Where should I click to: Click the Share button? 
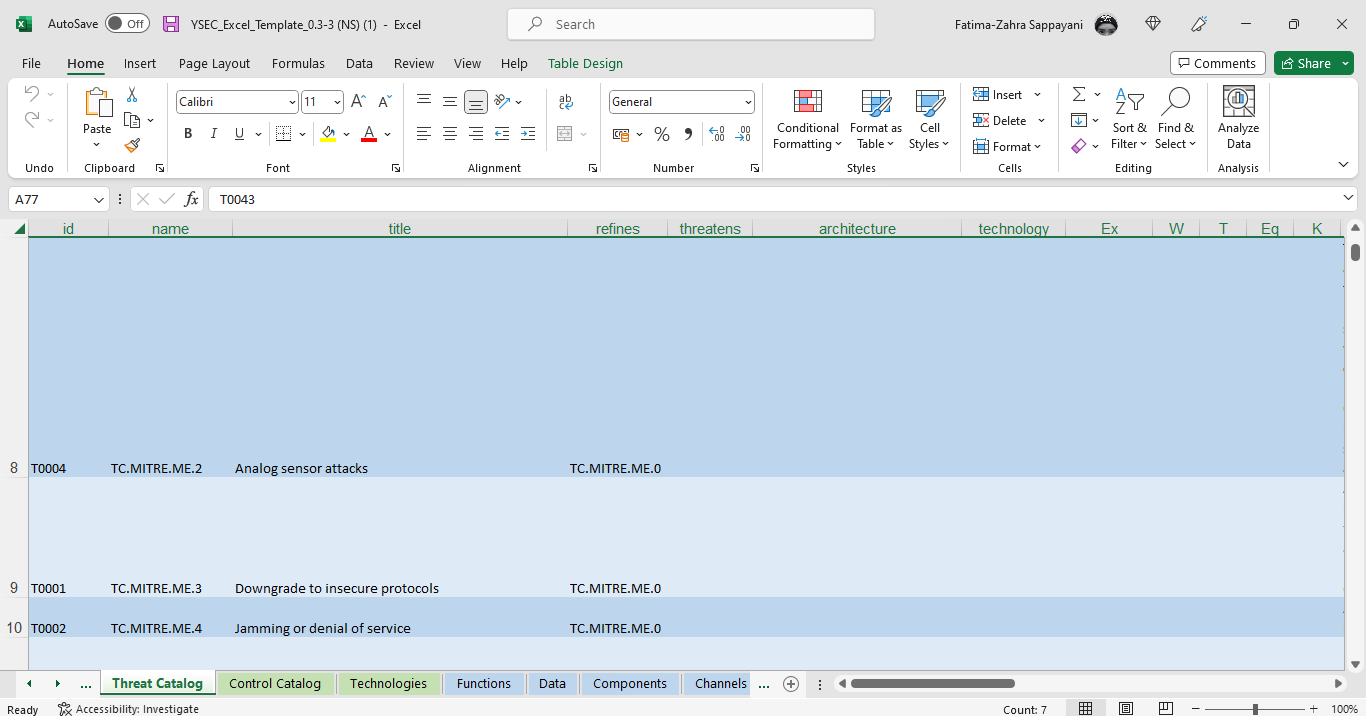pos(1313,63)
